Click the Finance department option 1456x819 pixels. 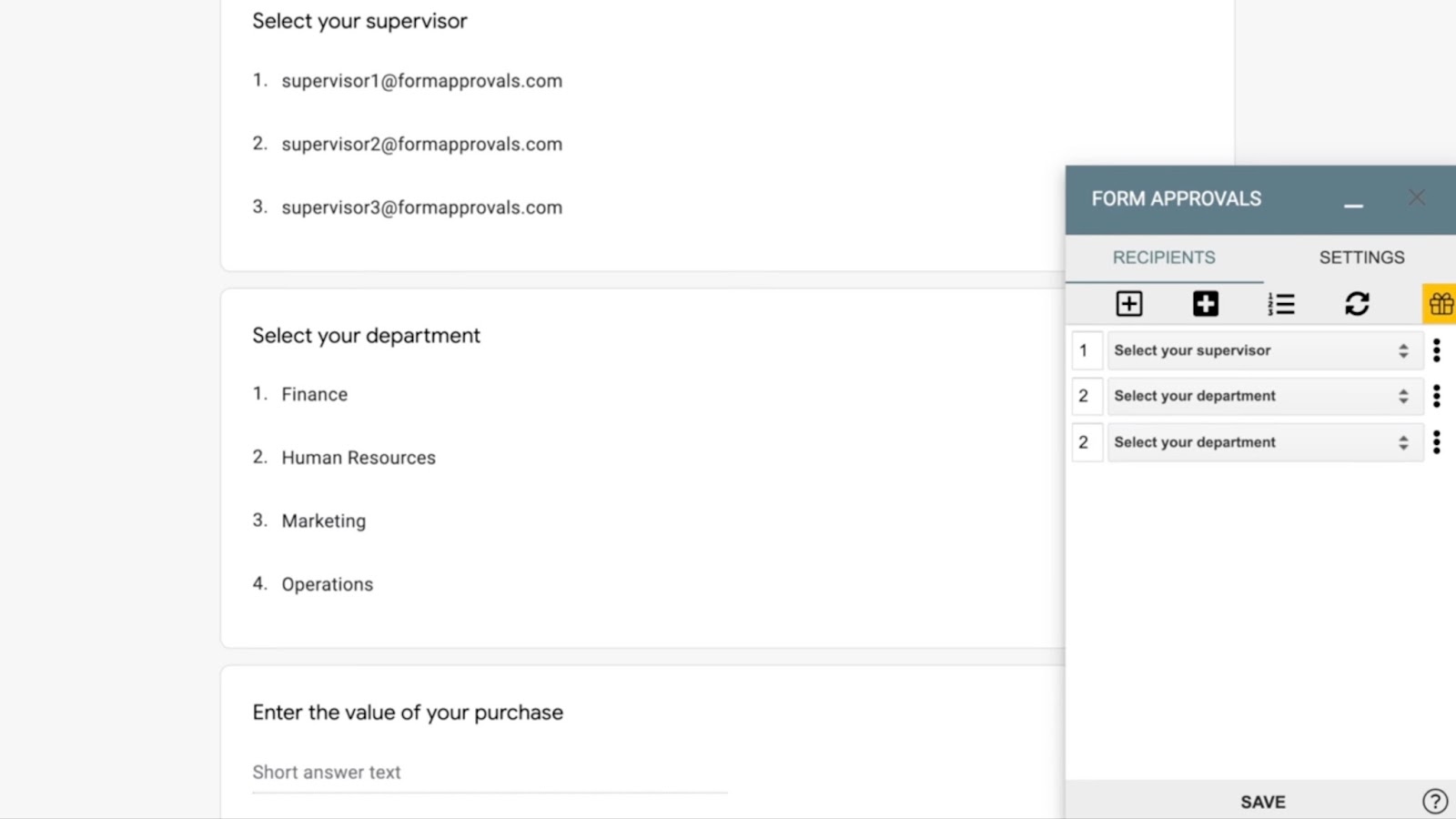coord(314,394)
